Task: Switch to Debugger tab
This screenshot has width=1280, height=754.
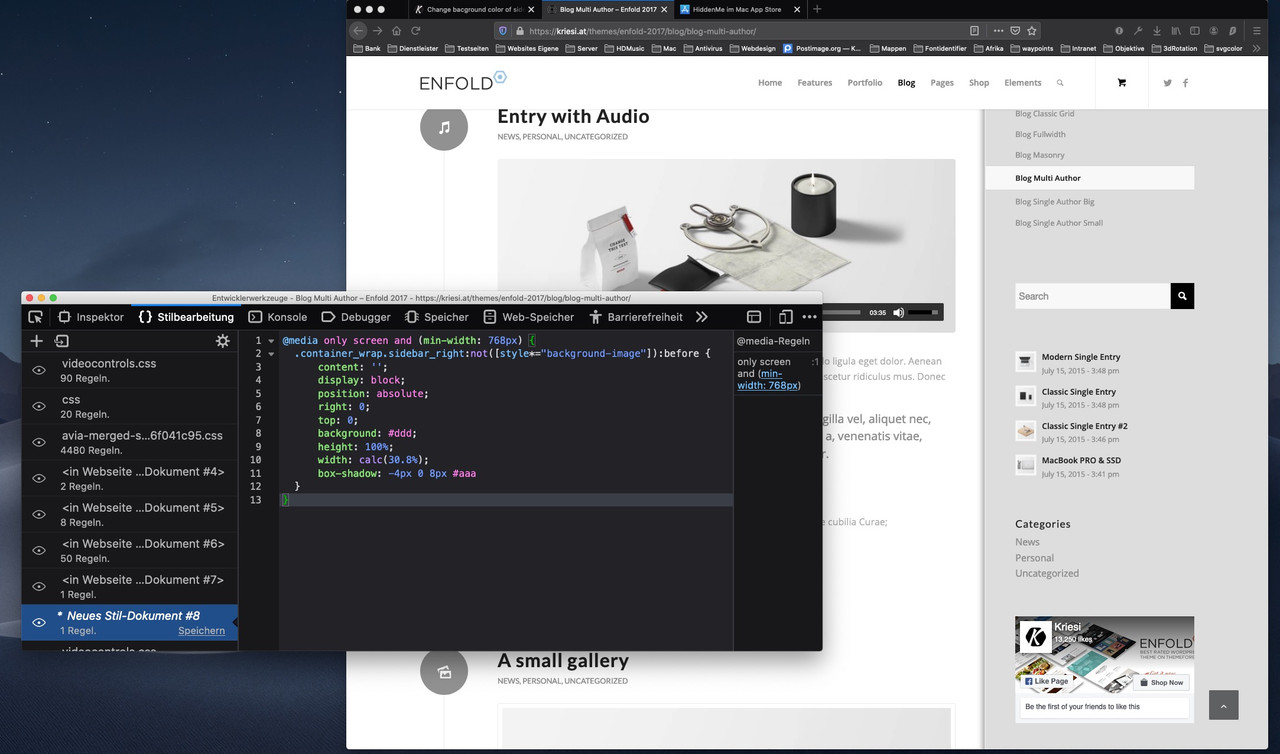Action: (356, 317)
